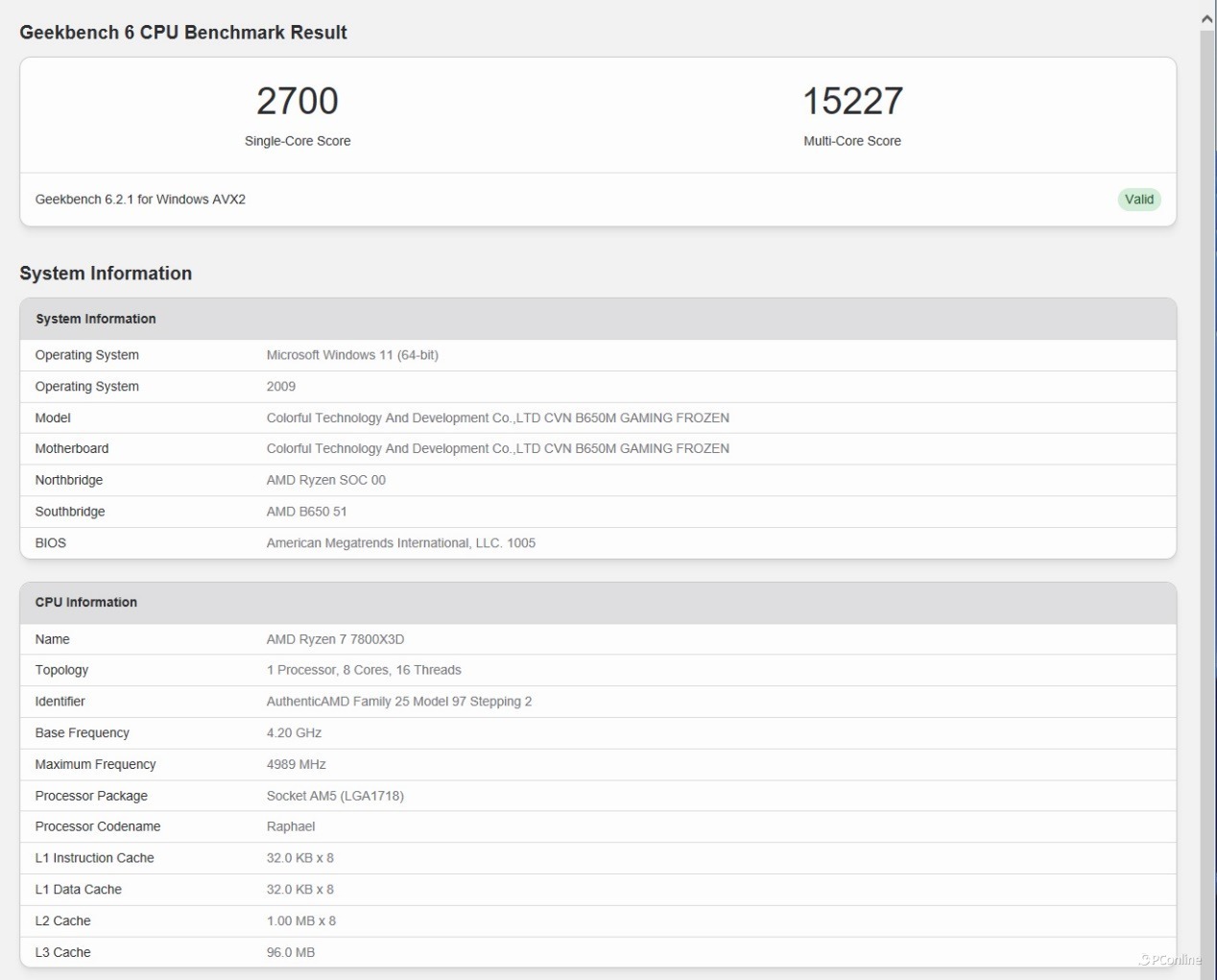Click the Processor Codename Raphael value

tap(291, 826)
